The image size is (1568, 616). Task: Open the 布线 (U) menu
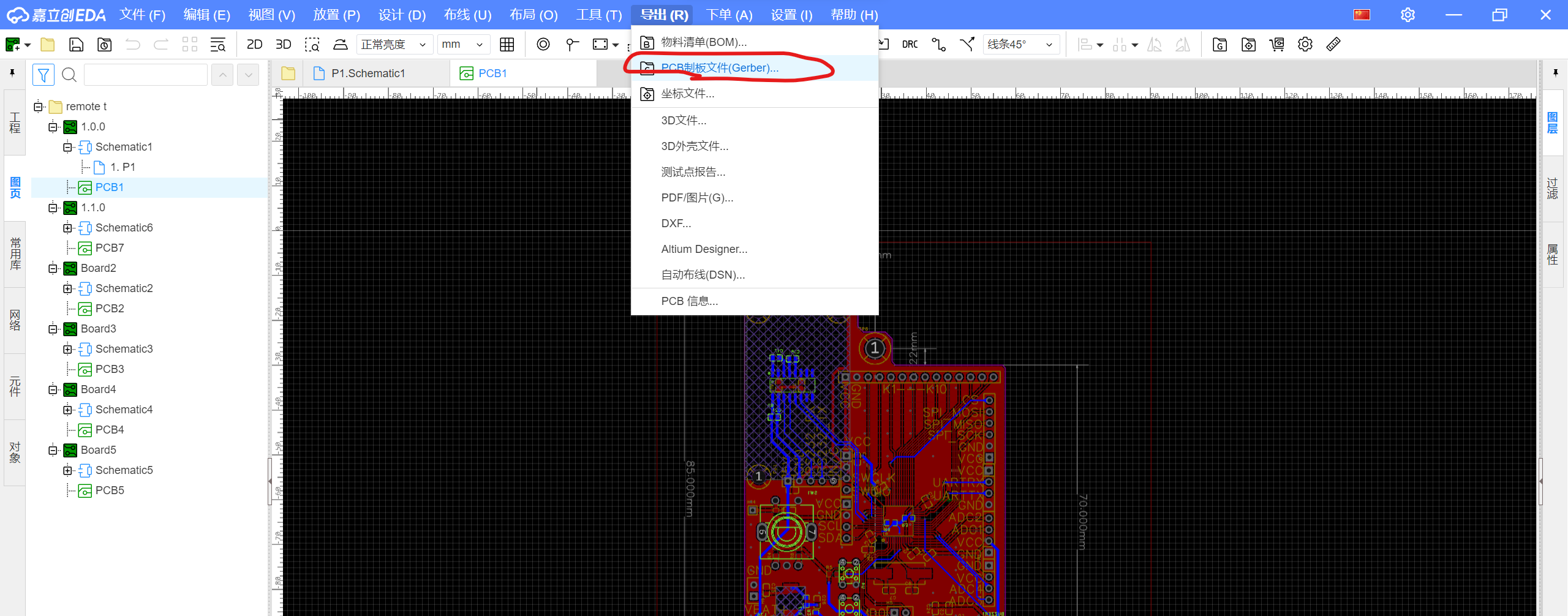[468, 15]
